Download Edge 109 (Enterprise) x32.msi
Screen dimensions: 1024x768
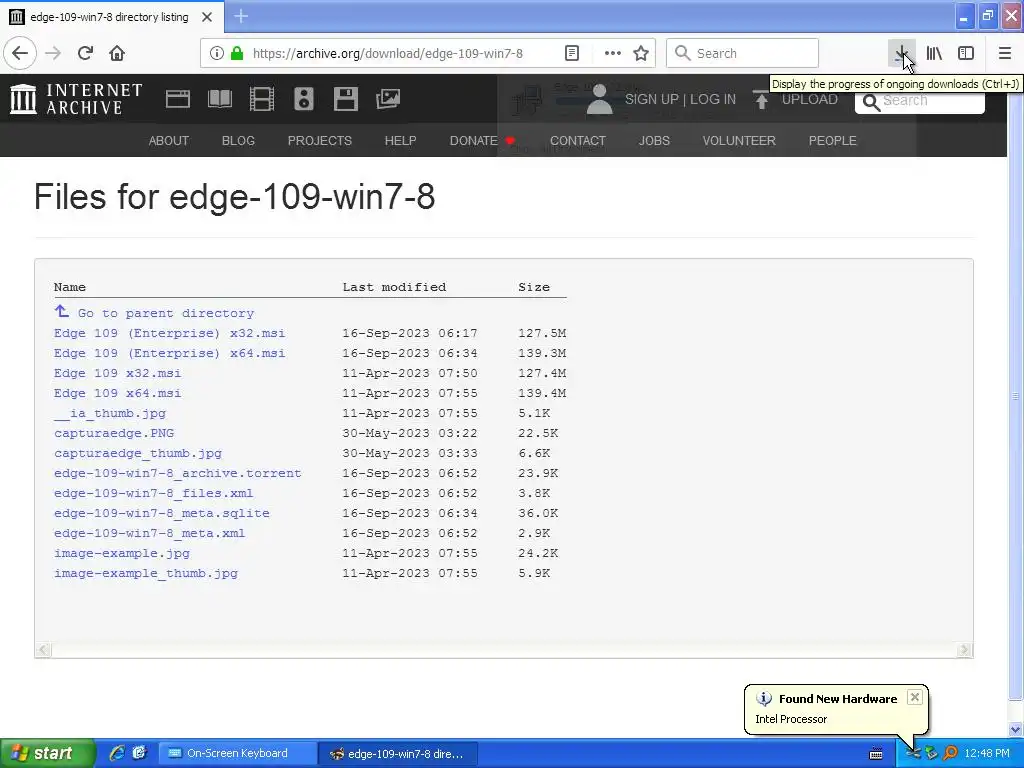(x=169, y=333)
